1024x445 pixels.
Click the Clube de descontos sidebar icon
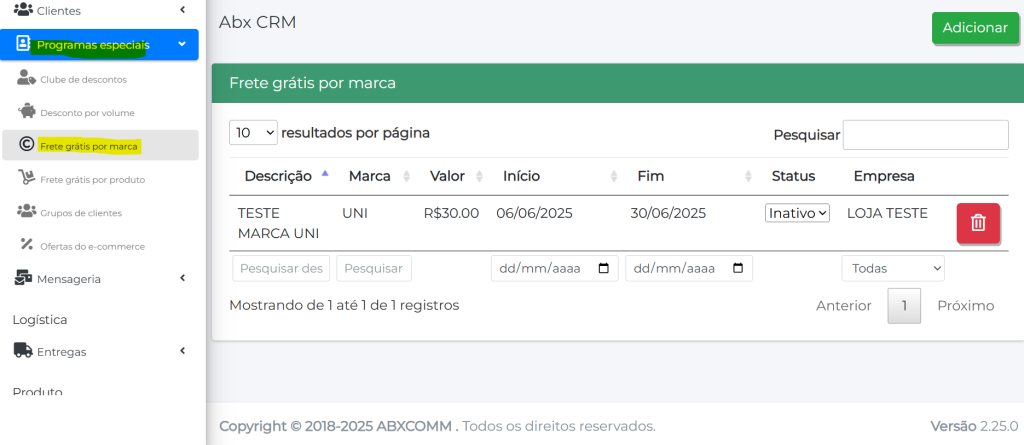click(27, 78)
